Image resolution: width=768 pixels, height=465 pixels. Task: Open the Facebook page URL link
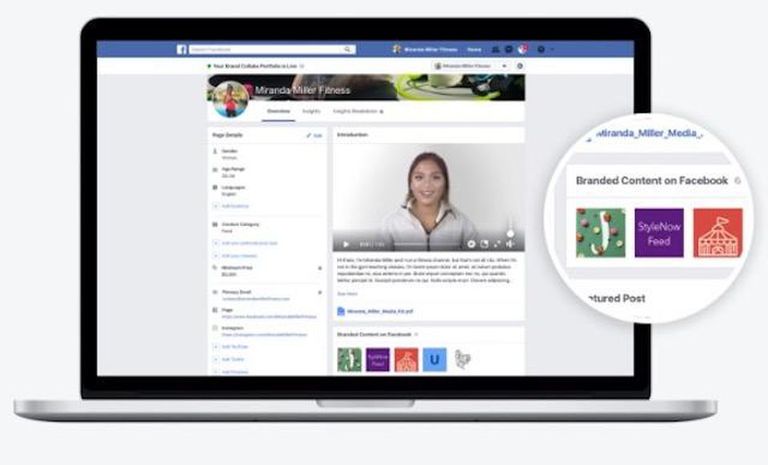pyautogui.click(x=269, y=317)
